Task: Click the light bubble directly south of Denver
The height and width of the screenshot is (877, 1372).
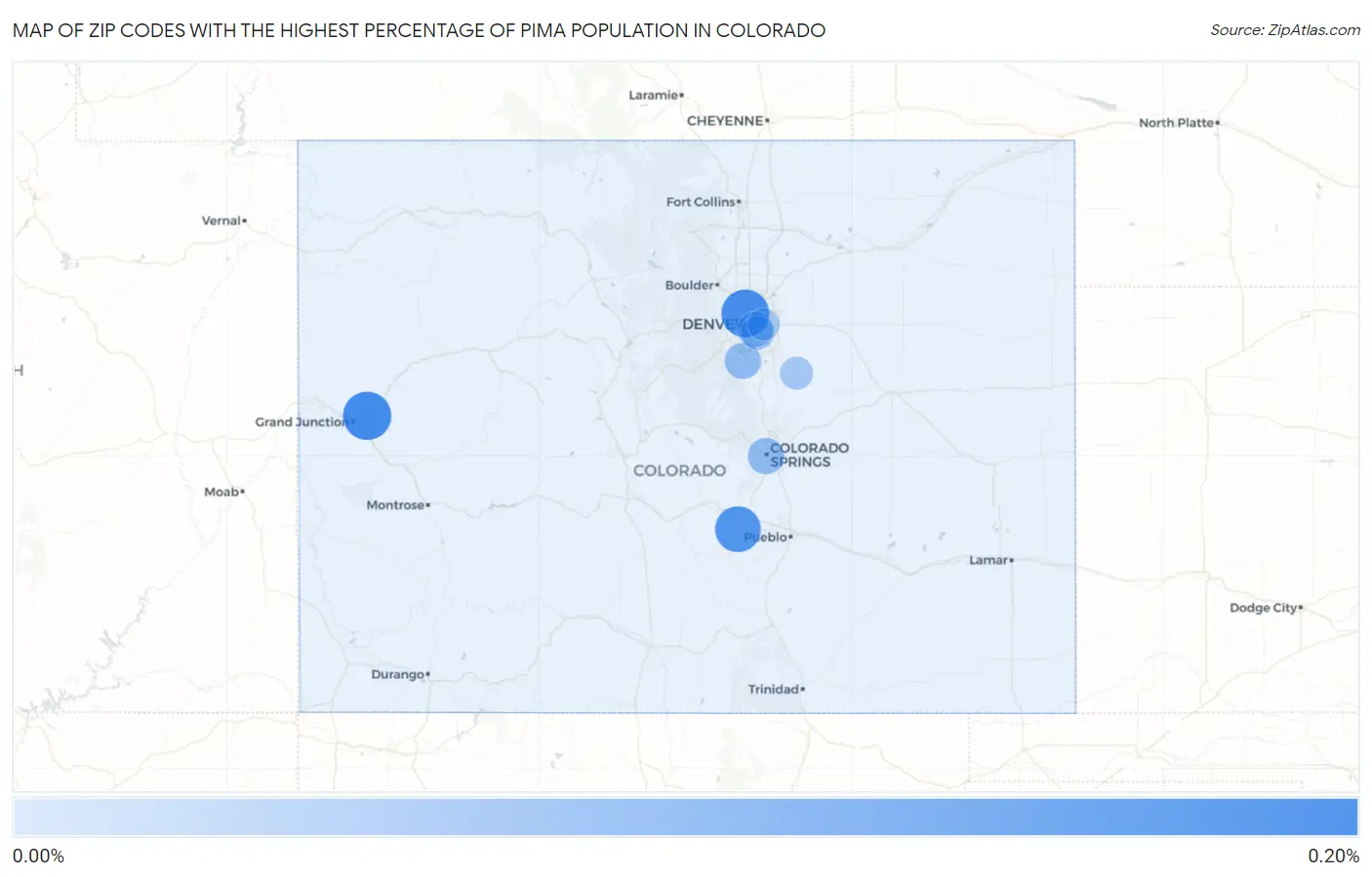Action: pos(743,361)
